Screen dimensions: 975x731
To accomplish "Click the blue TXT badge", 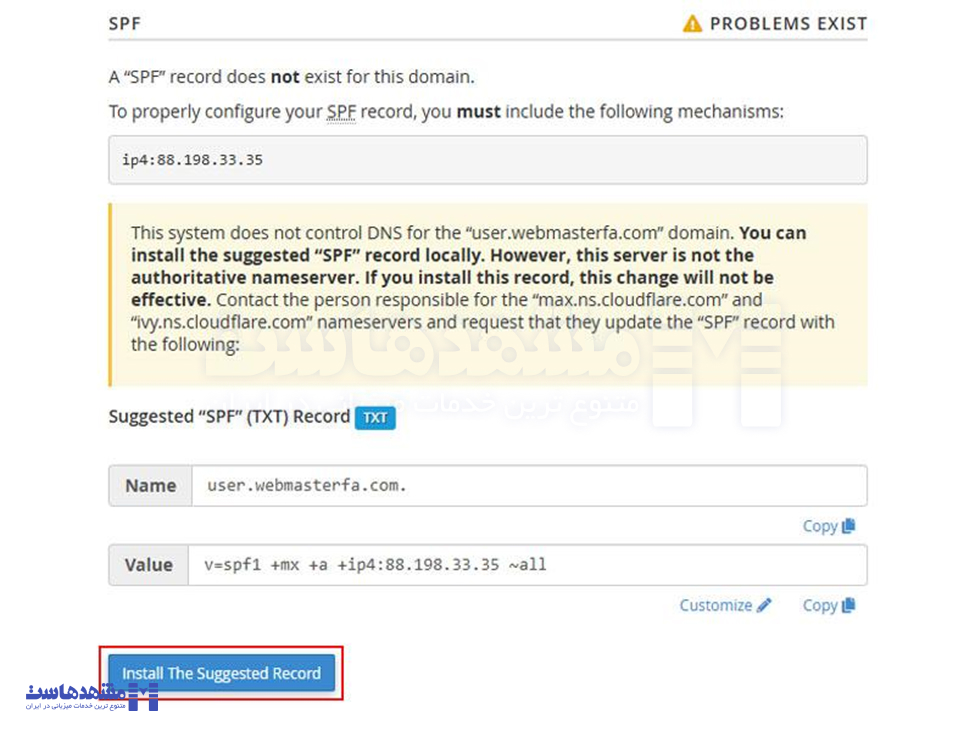I will pyautogui.click(x=375, y=418).
